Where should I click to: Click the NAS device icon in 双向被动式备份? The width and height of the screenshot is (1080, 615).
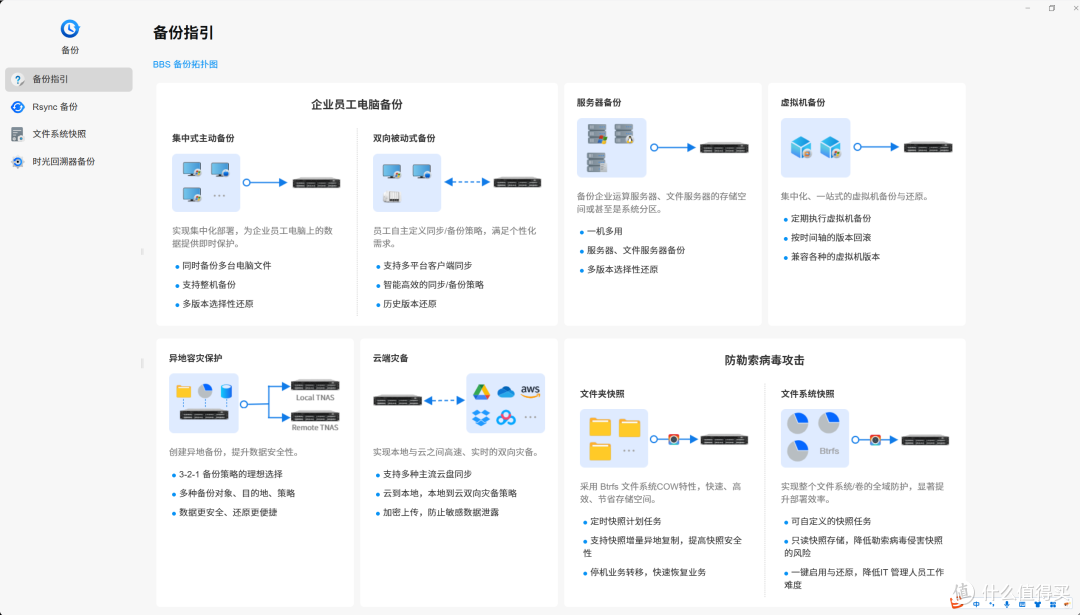(x=517, y=183)
